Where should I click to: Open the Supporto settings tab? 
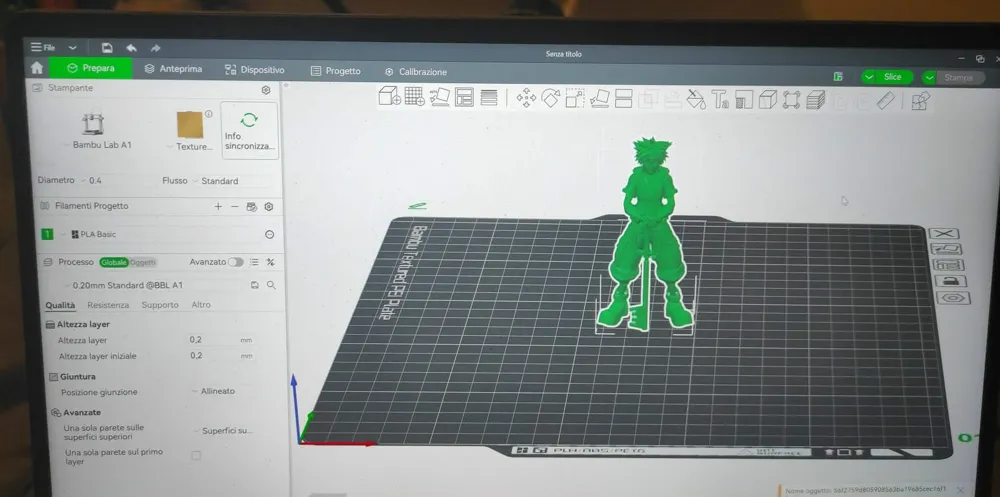(159, 305)
